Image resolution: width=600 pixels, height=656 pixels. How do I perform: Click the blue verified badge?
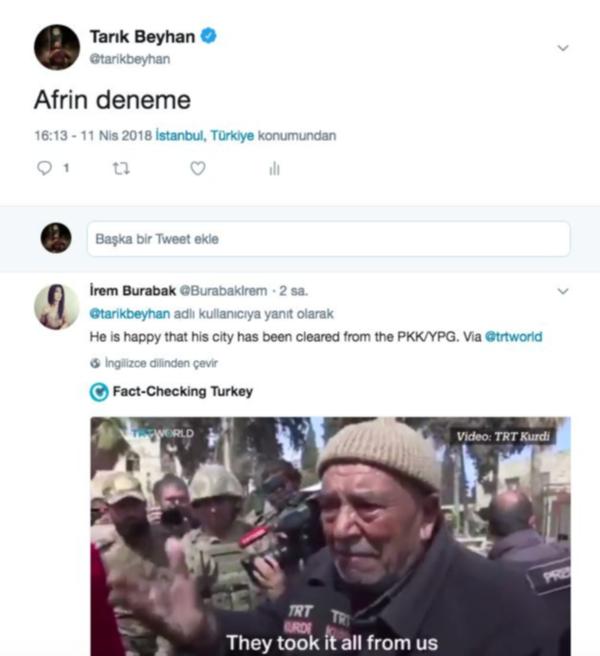(x=209, y=37)
